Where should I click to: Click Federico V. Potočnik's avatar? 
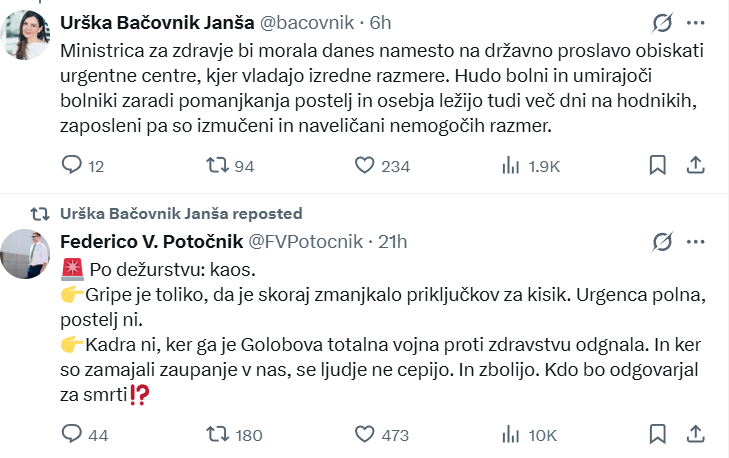pos(26,254)
